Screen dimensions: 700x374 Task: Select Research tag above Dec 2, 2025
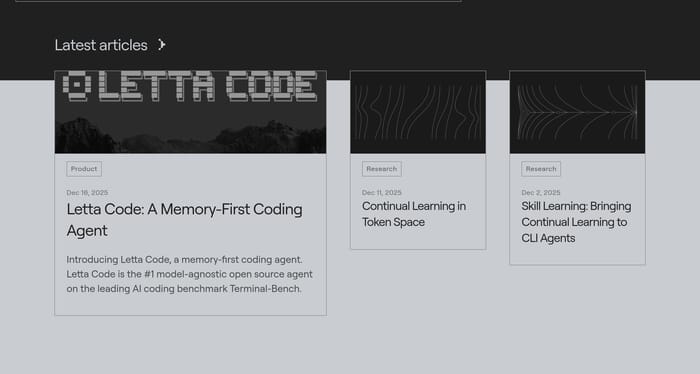point(541,169)
